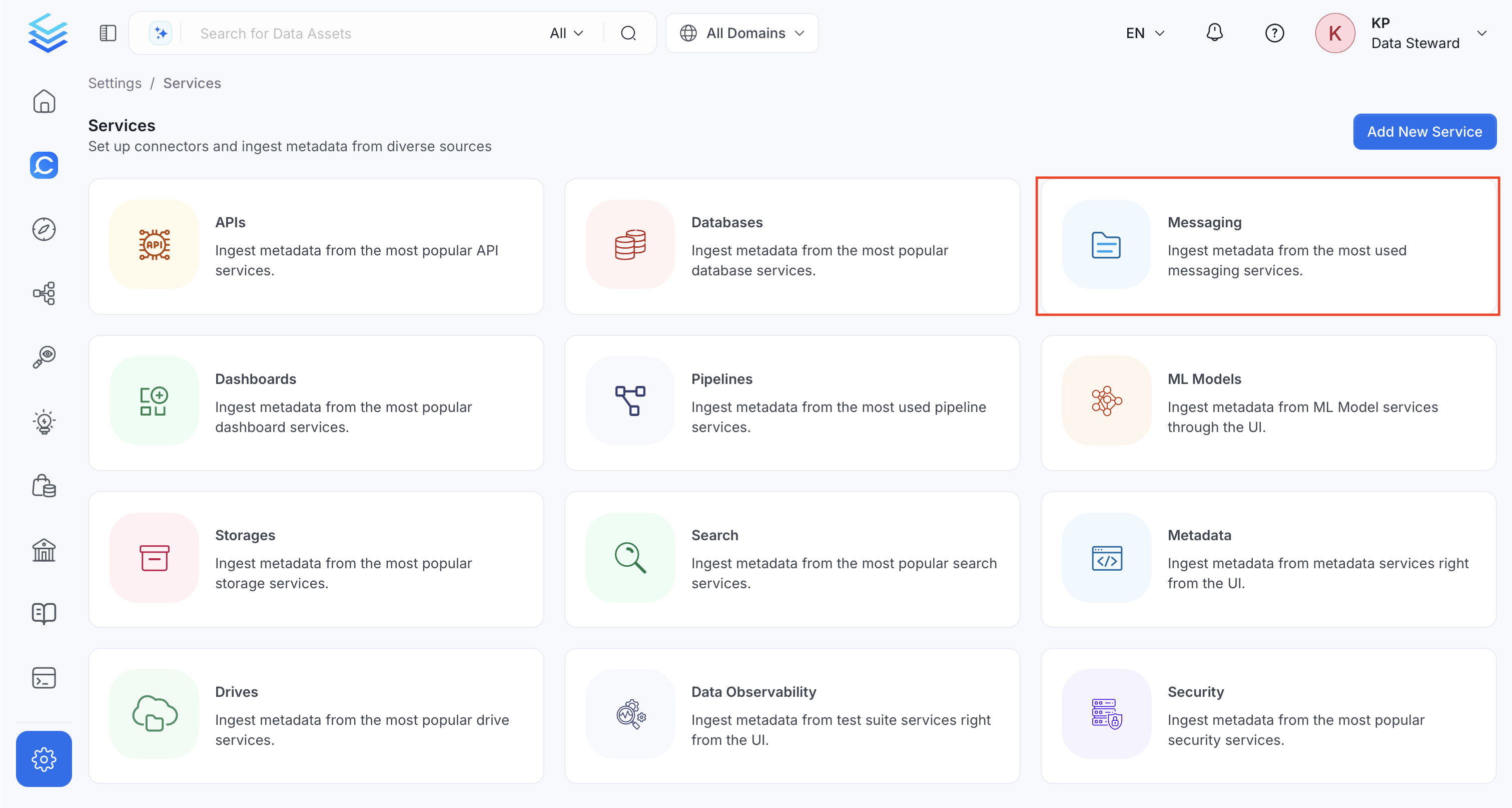Click the Services breadcrumb link
Screen dimensions: 1512x808
coord(192,83)
